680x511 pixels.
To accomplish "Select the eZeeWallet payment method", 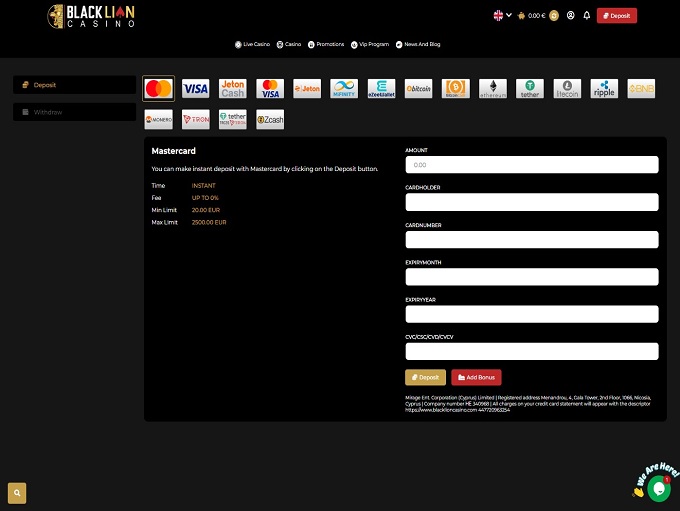I will [381, 89].
